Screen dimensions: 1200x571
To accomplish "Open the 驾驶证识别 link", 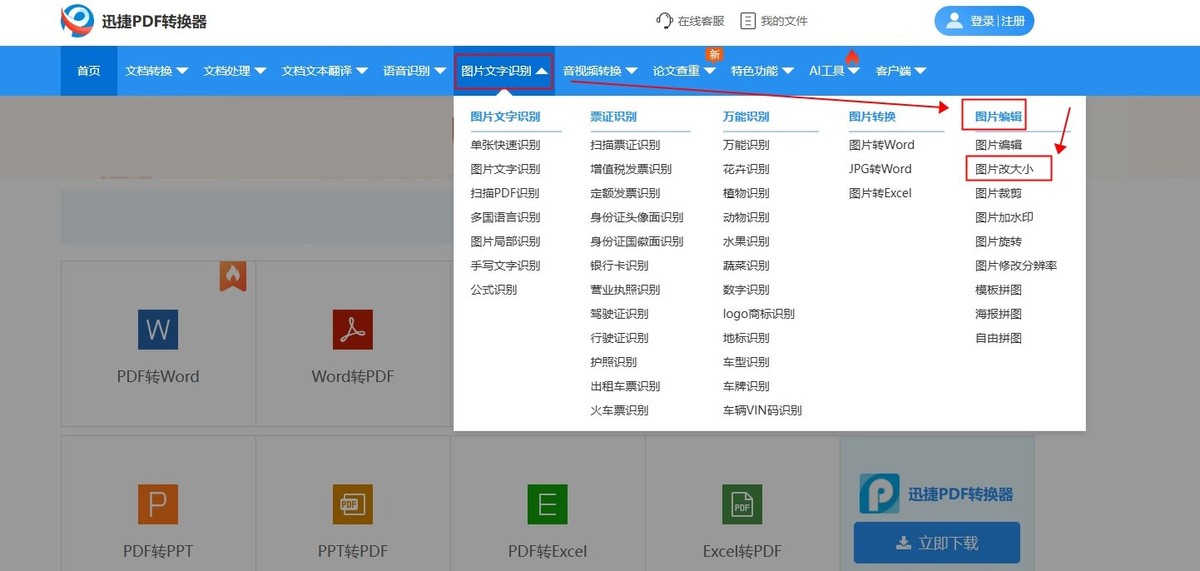I will [619, 313].
